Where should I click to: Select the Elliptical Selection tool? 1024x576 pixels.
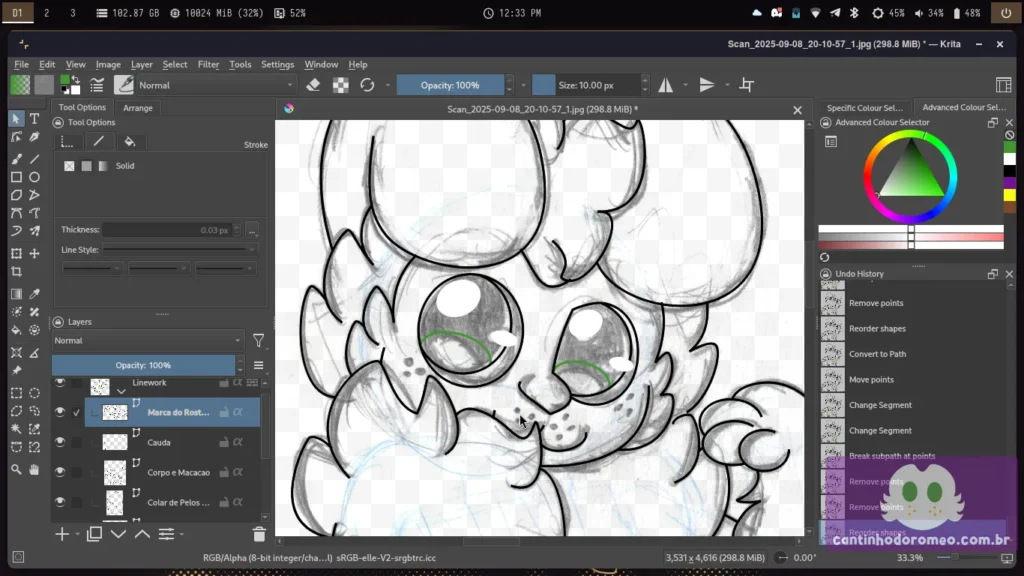pyautogui.click(x=35, y=393)
